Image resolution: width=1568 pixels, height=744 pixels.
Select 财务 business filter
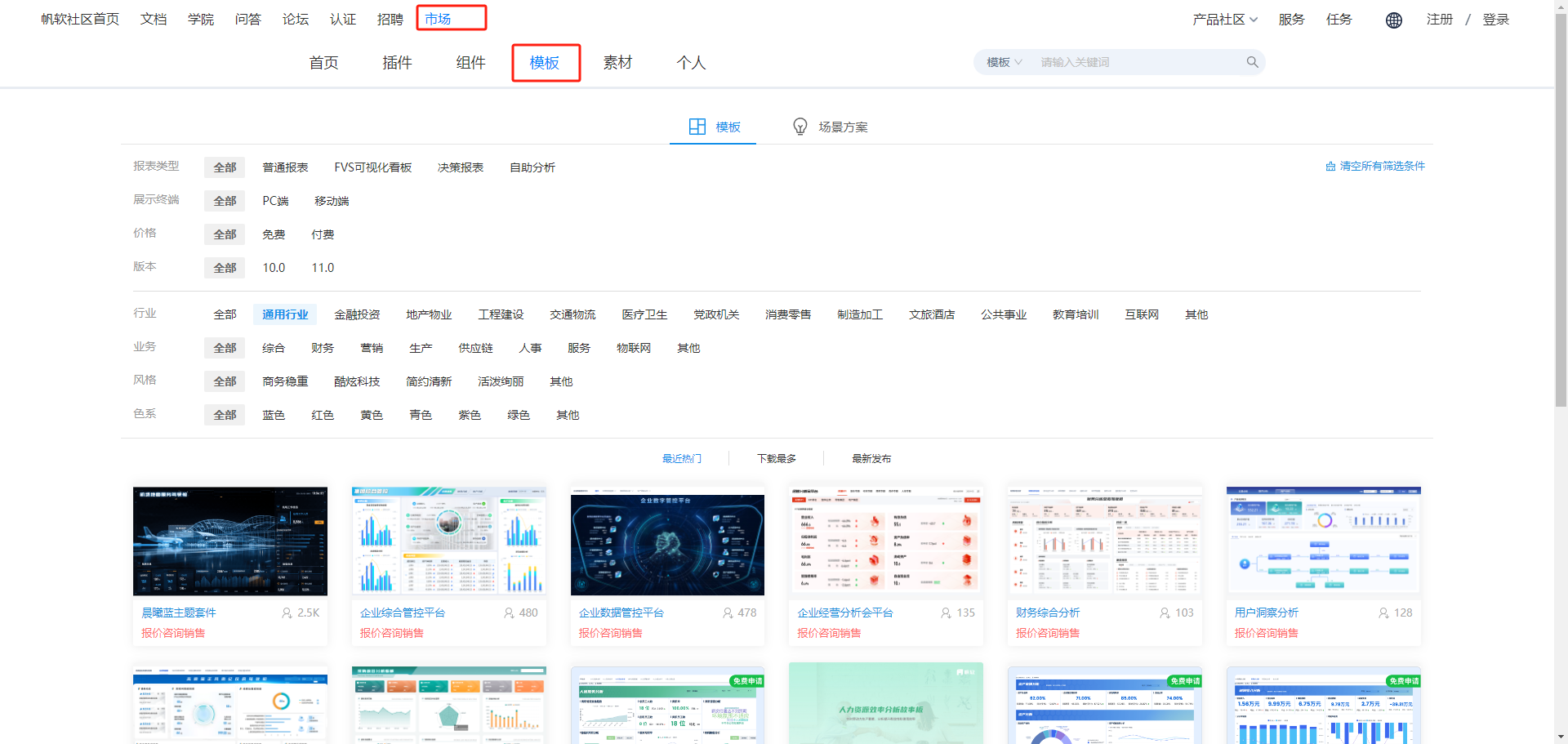pyautogui.click(x=323, y=348)
